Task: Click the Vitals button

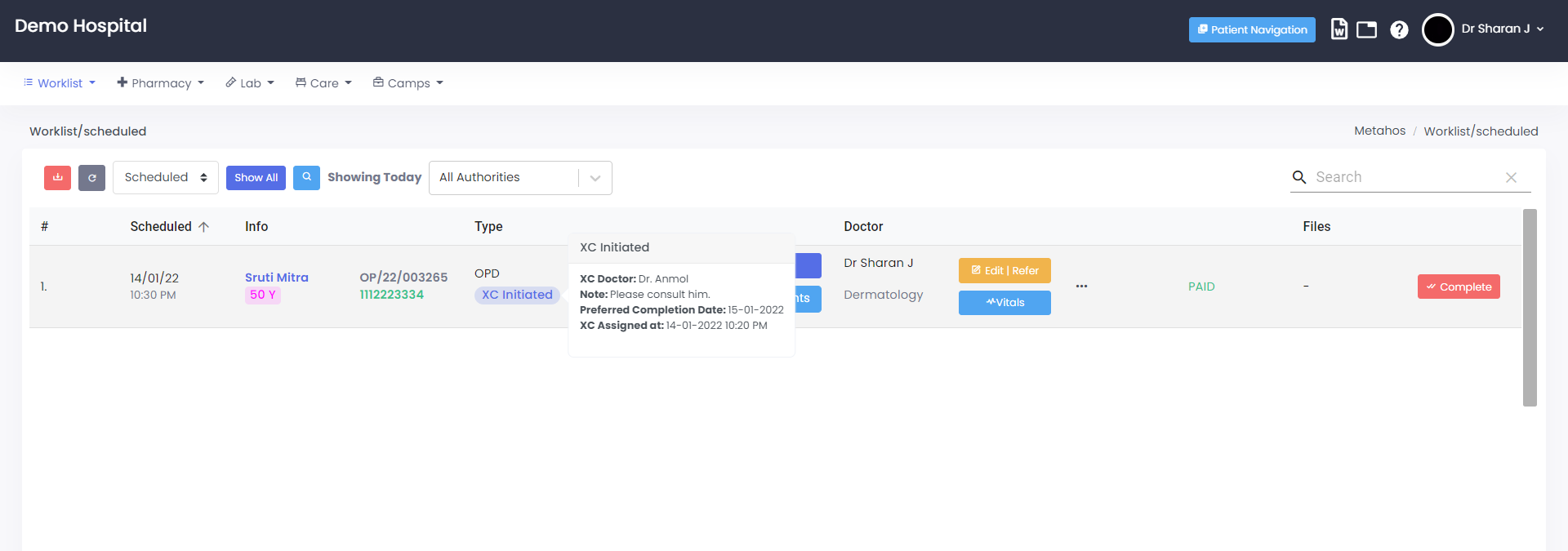Action: (1004, 303)
